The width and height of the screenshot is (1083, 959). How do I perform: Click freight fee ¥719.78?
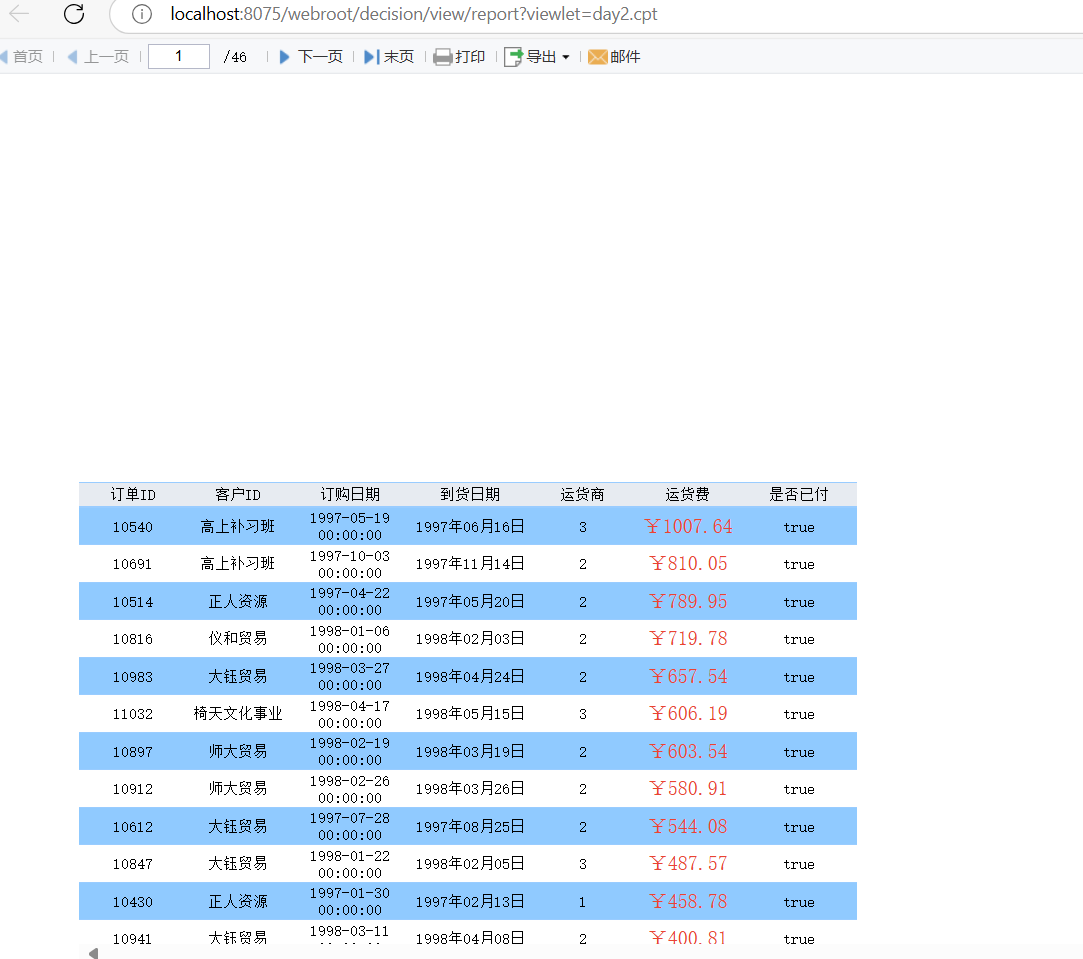click(x=688, y=638)
